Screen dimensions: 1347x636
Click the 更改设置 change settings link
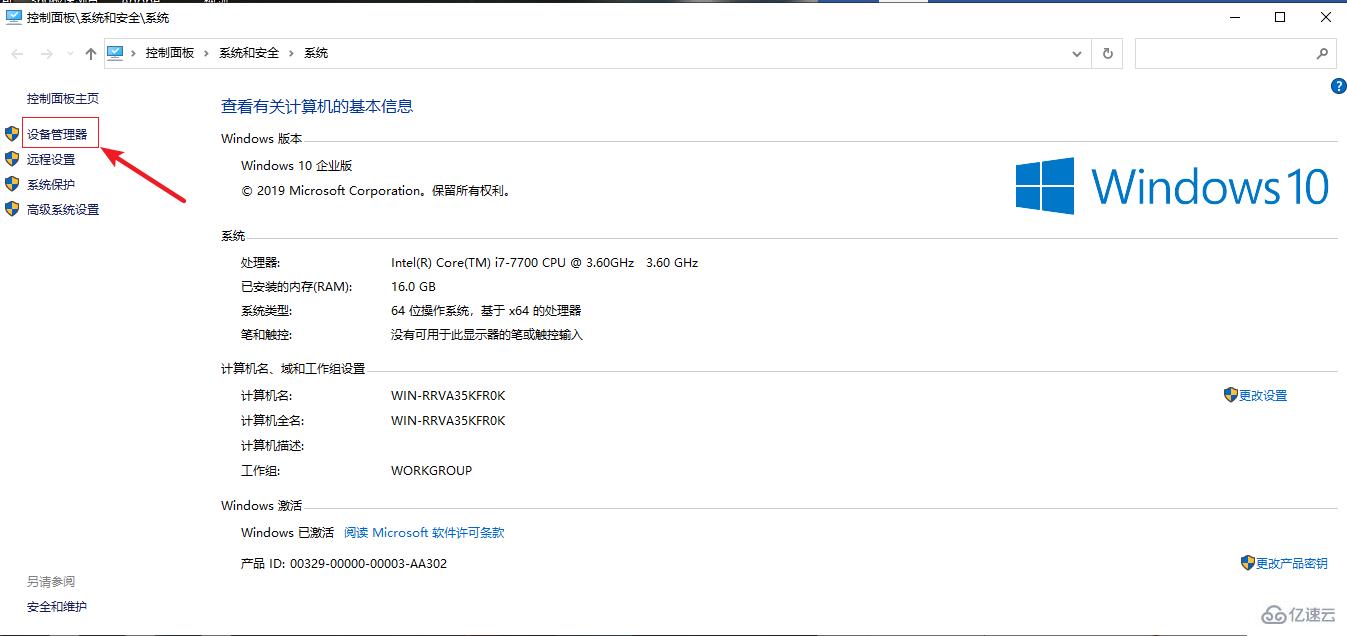1263,395
